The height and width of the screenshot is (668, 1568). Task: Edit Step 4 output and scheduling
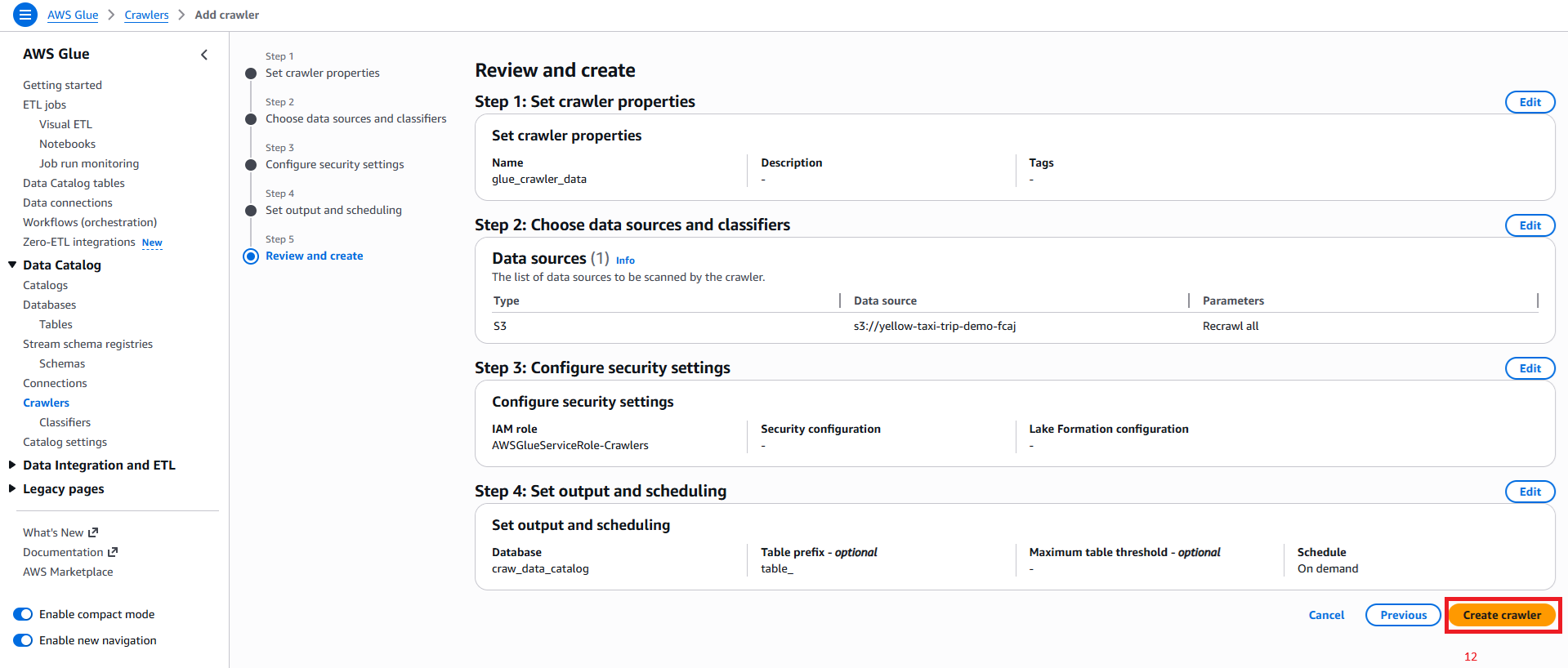[x=1530, y=492]
